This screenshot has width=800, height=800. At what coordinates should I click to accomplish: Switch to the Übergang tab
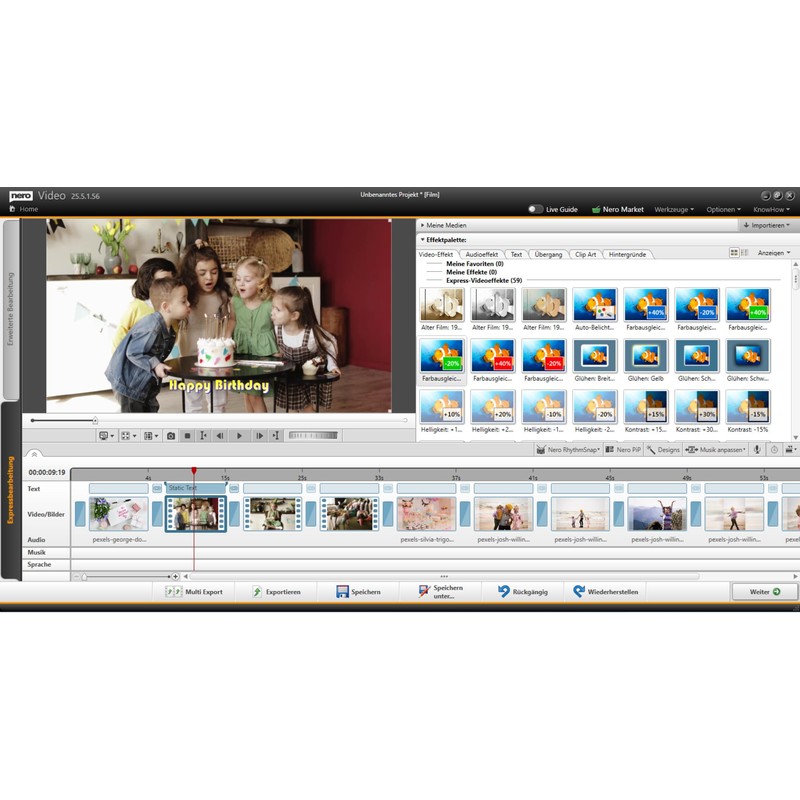[548, 254]
